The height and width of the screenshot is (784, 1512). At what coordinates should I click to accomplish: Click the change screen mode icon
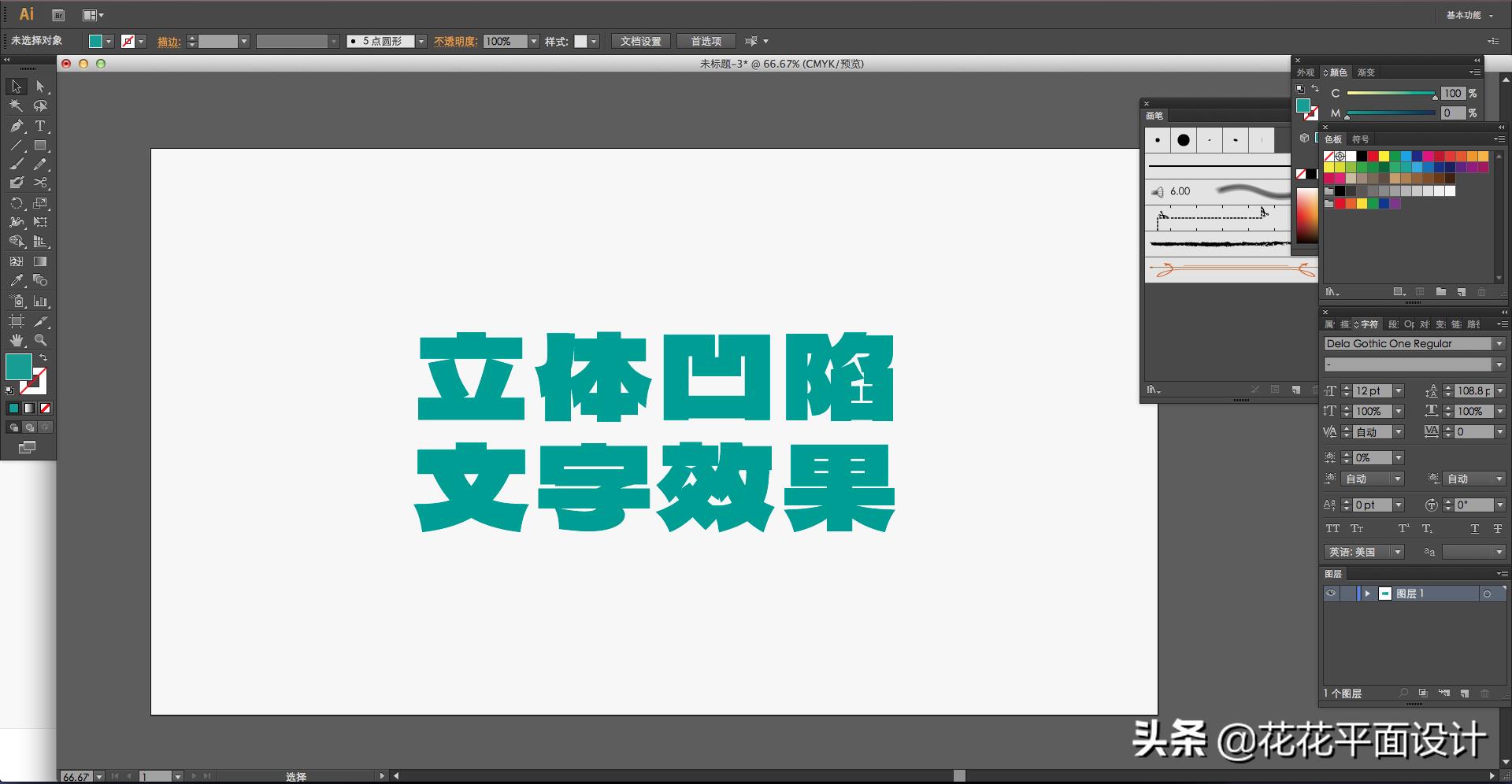click(27, 447)
